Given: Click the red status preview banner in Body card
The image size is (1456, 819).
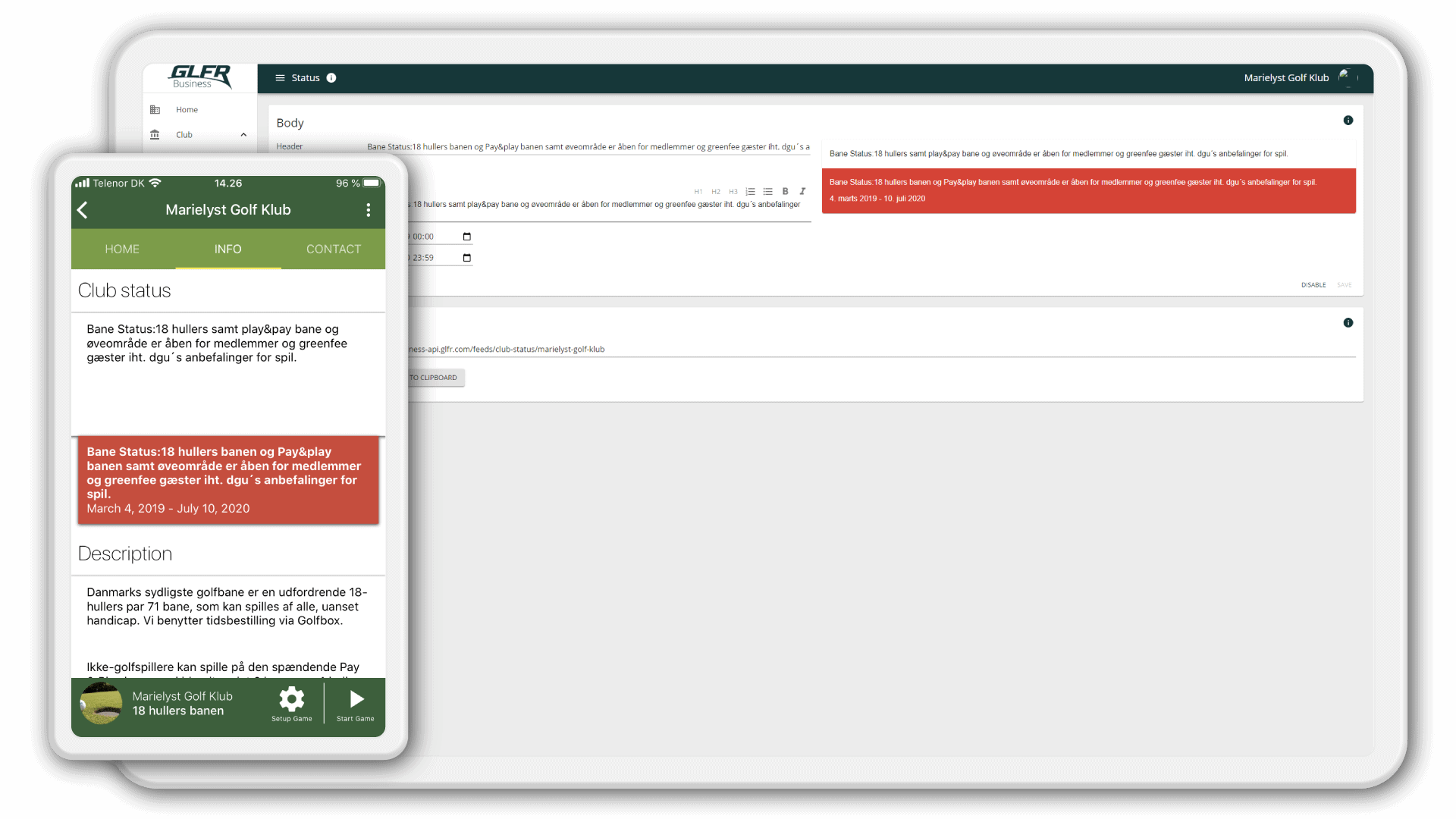Looking at the screenshot, I should [x=1089, y=190].
